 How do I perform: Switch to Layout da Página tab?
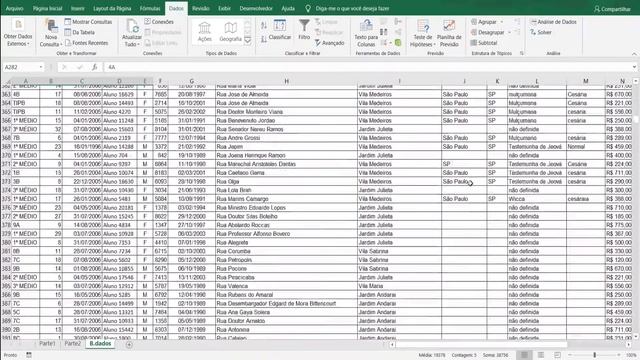[112, 9]
